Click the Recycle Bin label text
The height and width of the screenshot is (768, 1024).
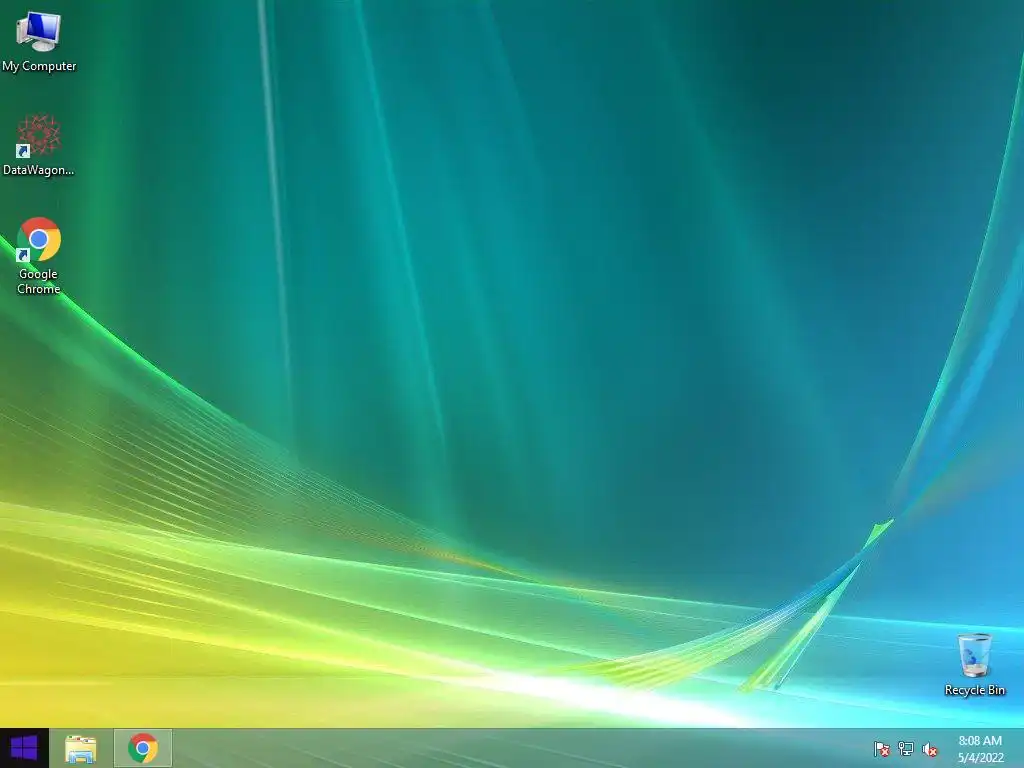click(x=974, y=690)
